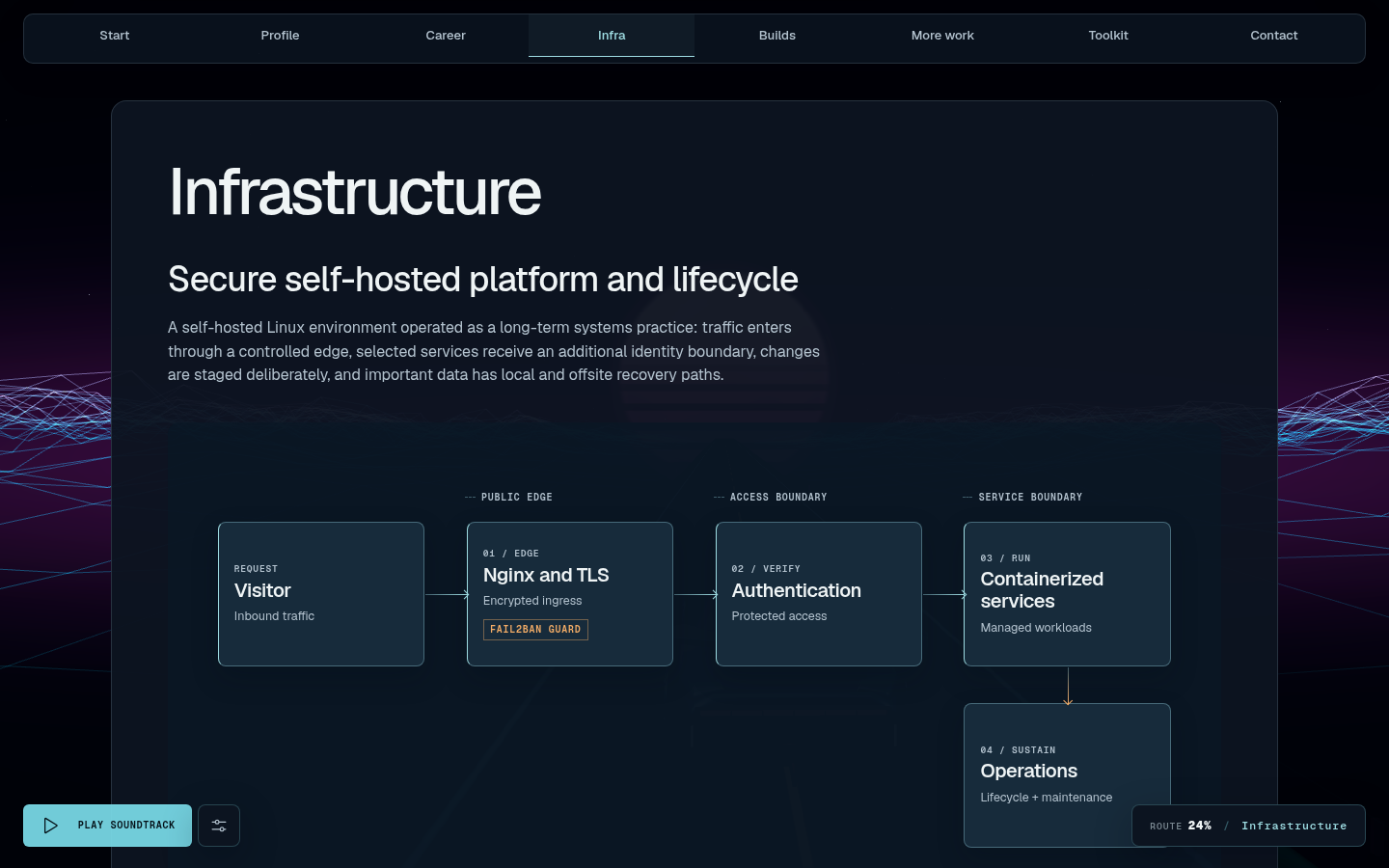
Task: Go to the Contact tab
Action: point(1274,36)
